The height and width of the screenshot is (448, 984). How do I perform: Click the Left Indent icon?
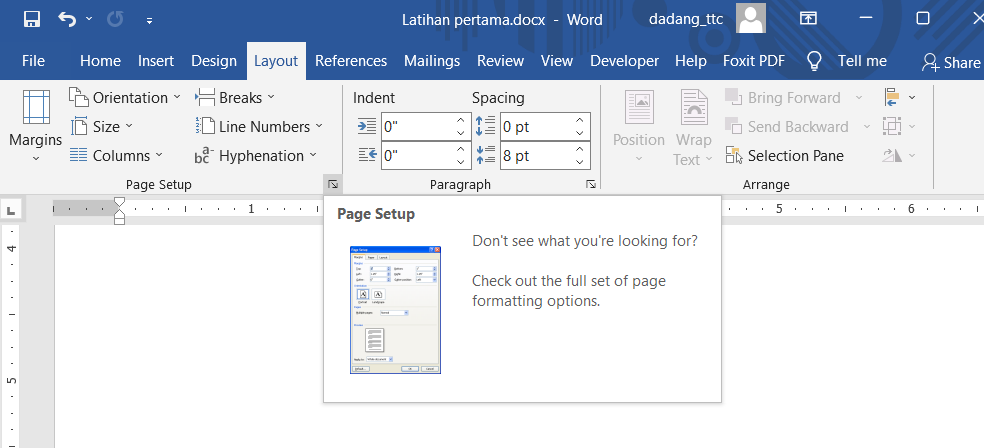[367, 127]
